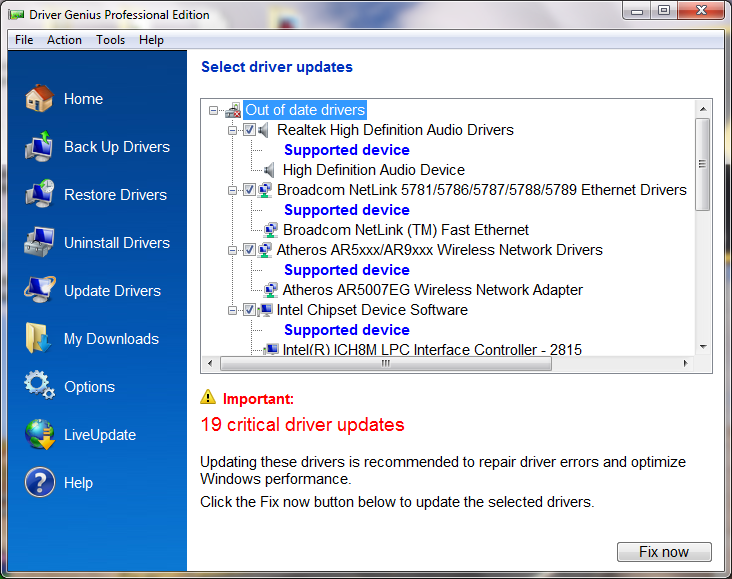732x579 pixels.
Task: Click the Update Drivers monitor icon
Action: point(40,290)
